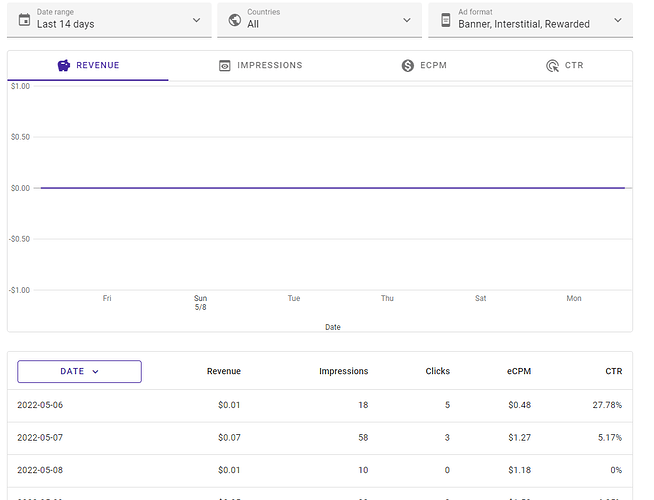Image resolution: width=654 pixels, height=500 pixels.
Task: Click the calendar icon in Date range
Action: pyautogui.click(x=25, y=20)
